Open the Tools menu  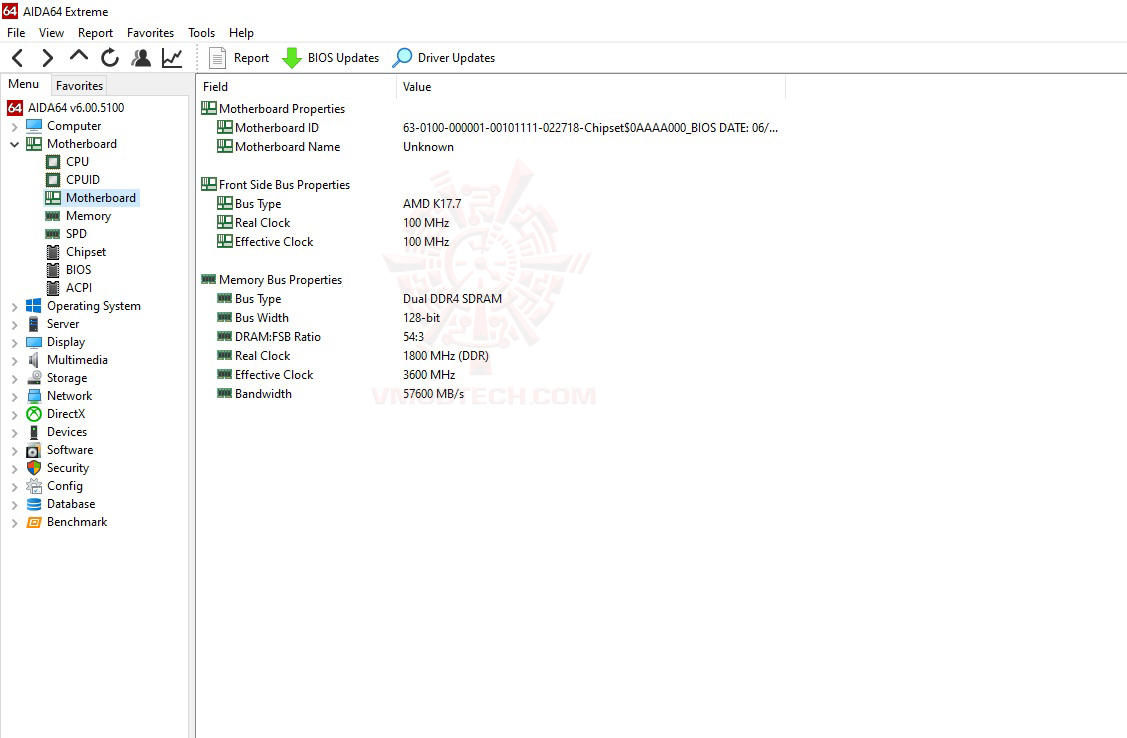pyautogui.click(x=201, y=32)
